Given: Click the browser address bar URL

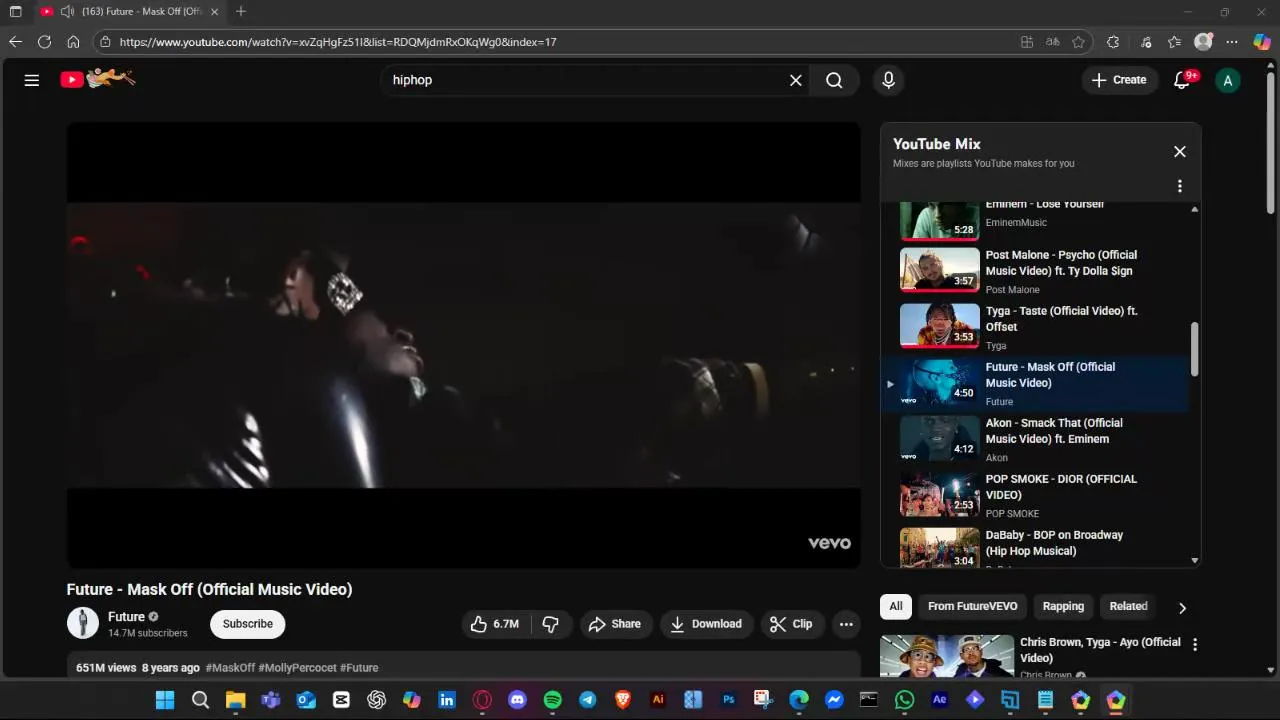Looking at the screenshot, I should point(338,42).
